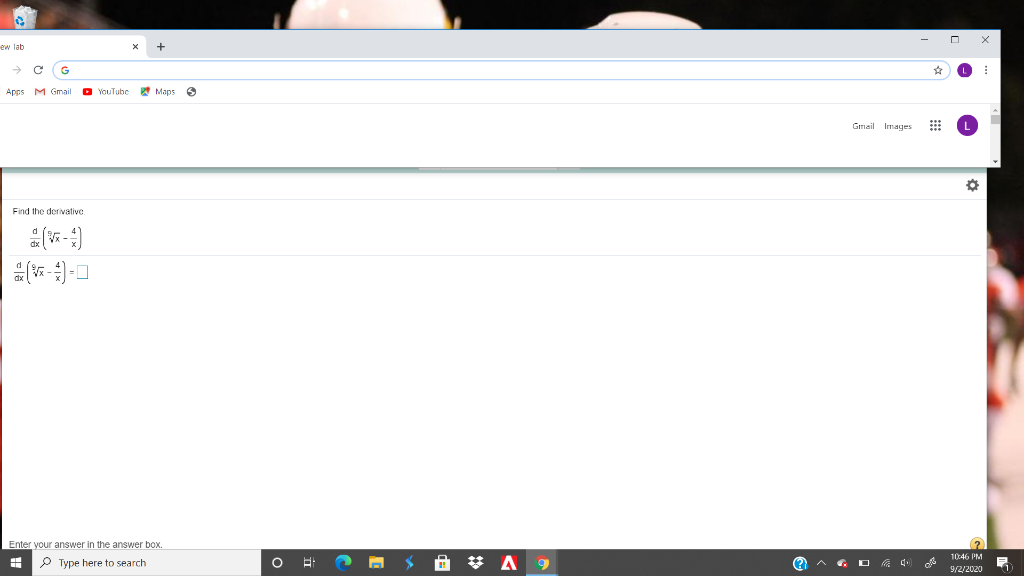Open a new browser tab
The image size is (1024, 576).
coord(160,45)
